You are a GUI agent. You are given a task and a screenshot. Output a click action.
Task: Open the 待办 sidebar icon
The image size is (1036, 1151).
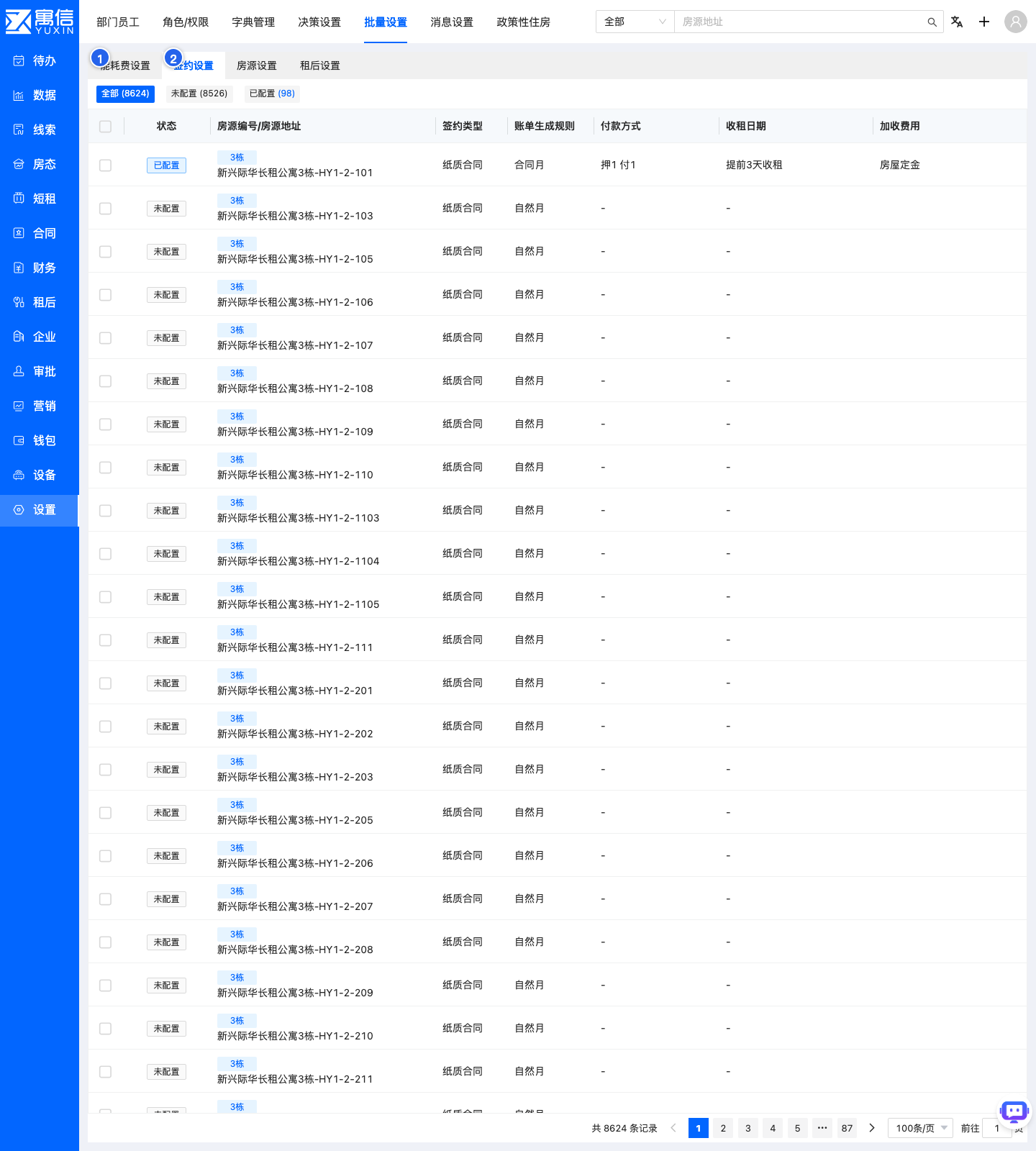pyautogui.click(x=19, y=60)
